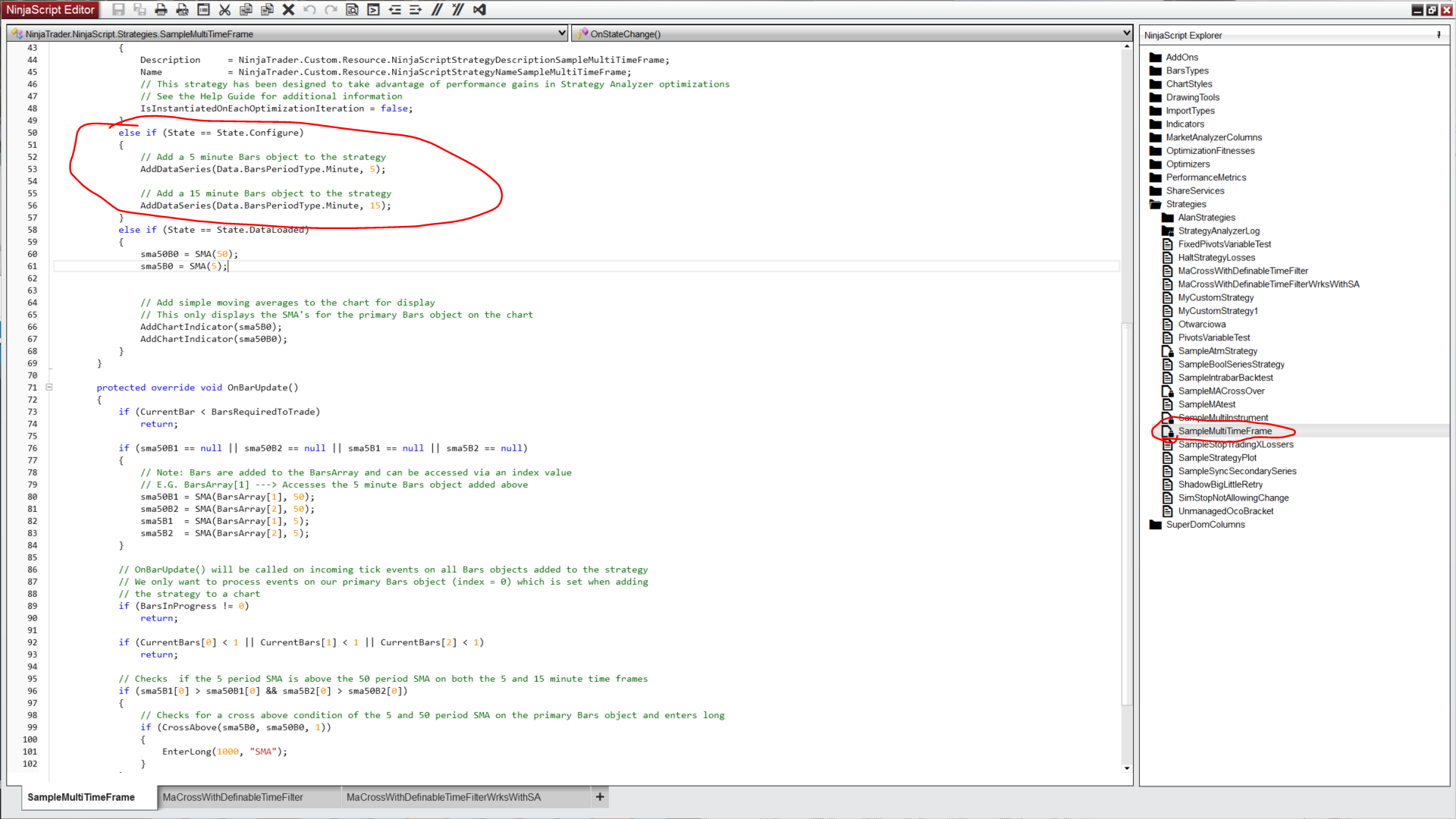Image resolution: width=1456 pixels, height=819 pixels.
Task: Click the Copy icon in toolbar
Action: [x=246, y=10]
